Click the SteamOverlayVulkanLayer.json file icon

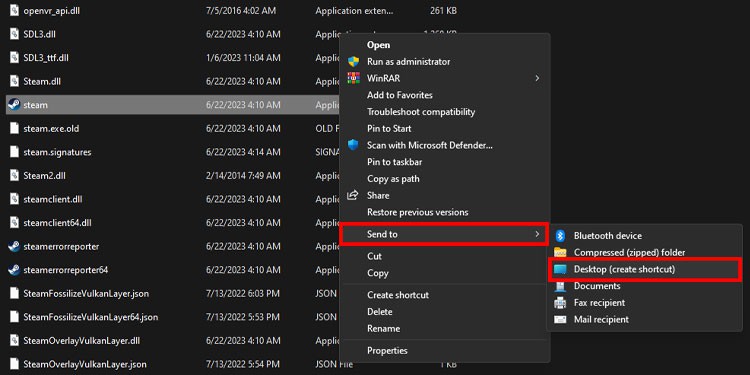coord(14,364)
